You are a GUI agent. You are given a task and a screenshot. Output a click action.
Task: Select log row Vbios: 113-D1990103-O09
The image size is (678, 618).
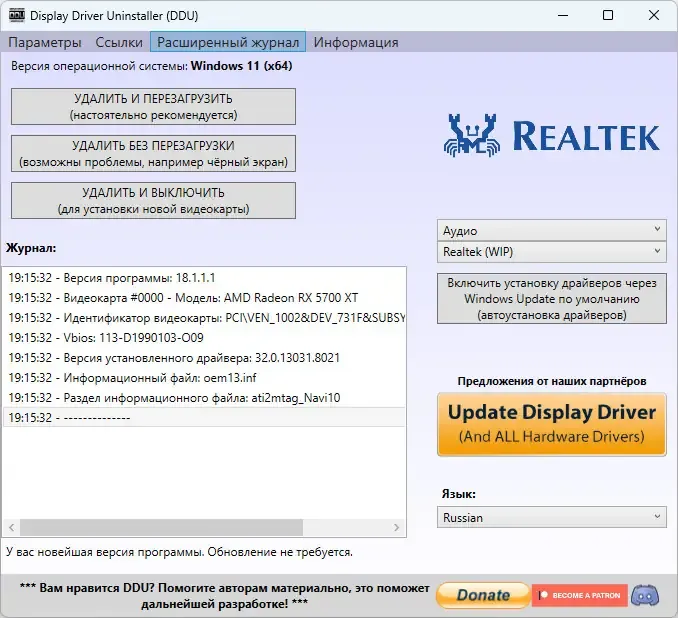tap(204, 338)
